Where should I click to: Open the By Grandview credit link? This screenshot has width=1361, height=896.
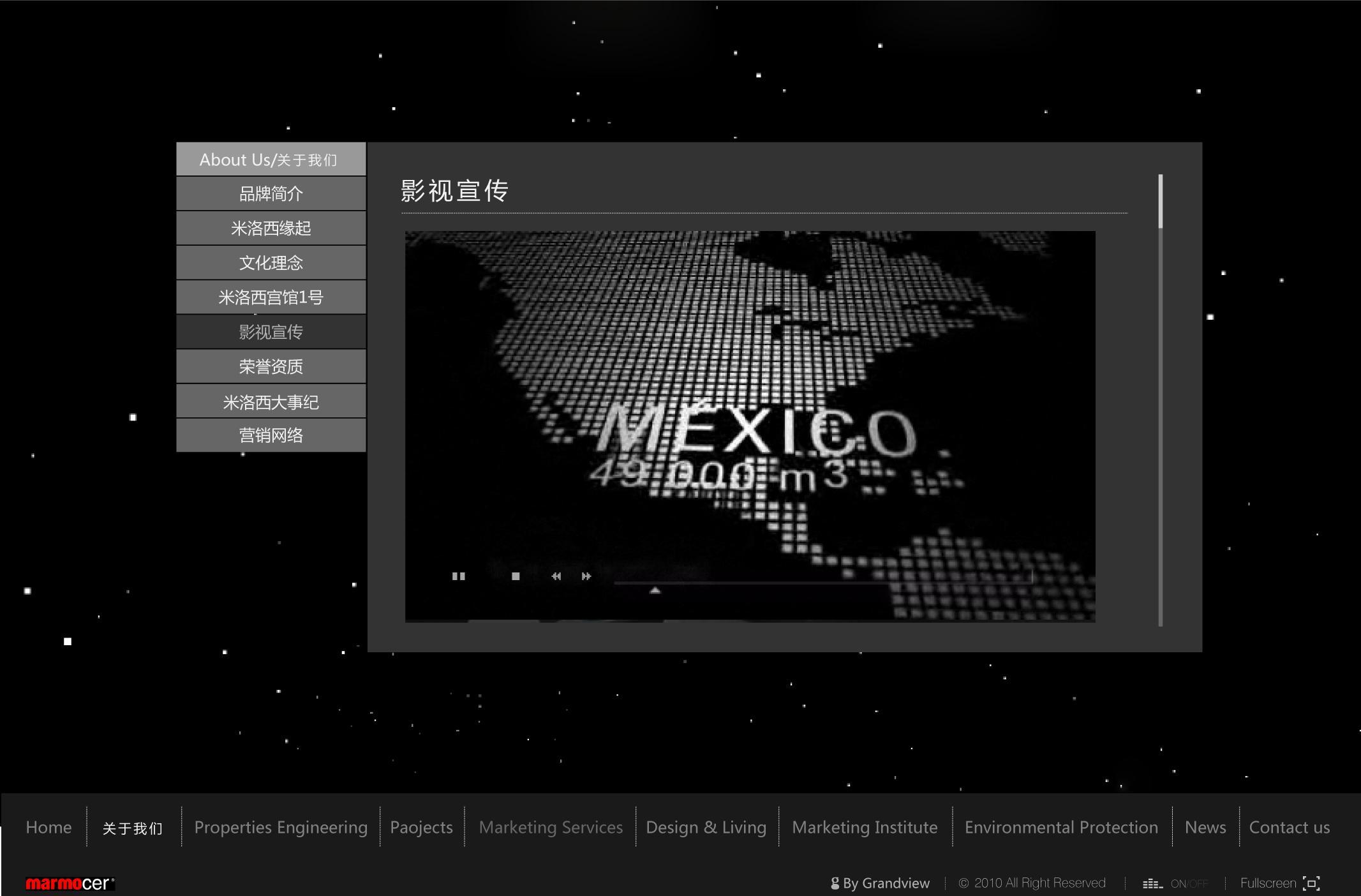pyautogui.click(x=881, y=883)
